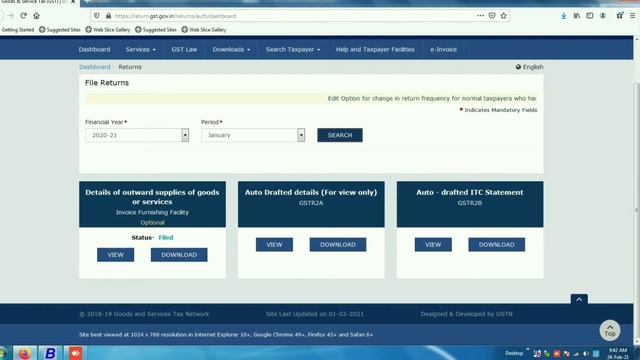Reload the page with the refresh icon

(x=23, y=16)
